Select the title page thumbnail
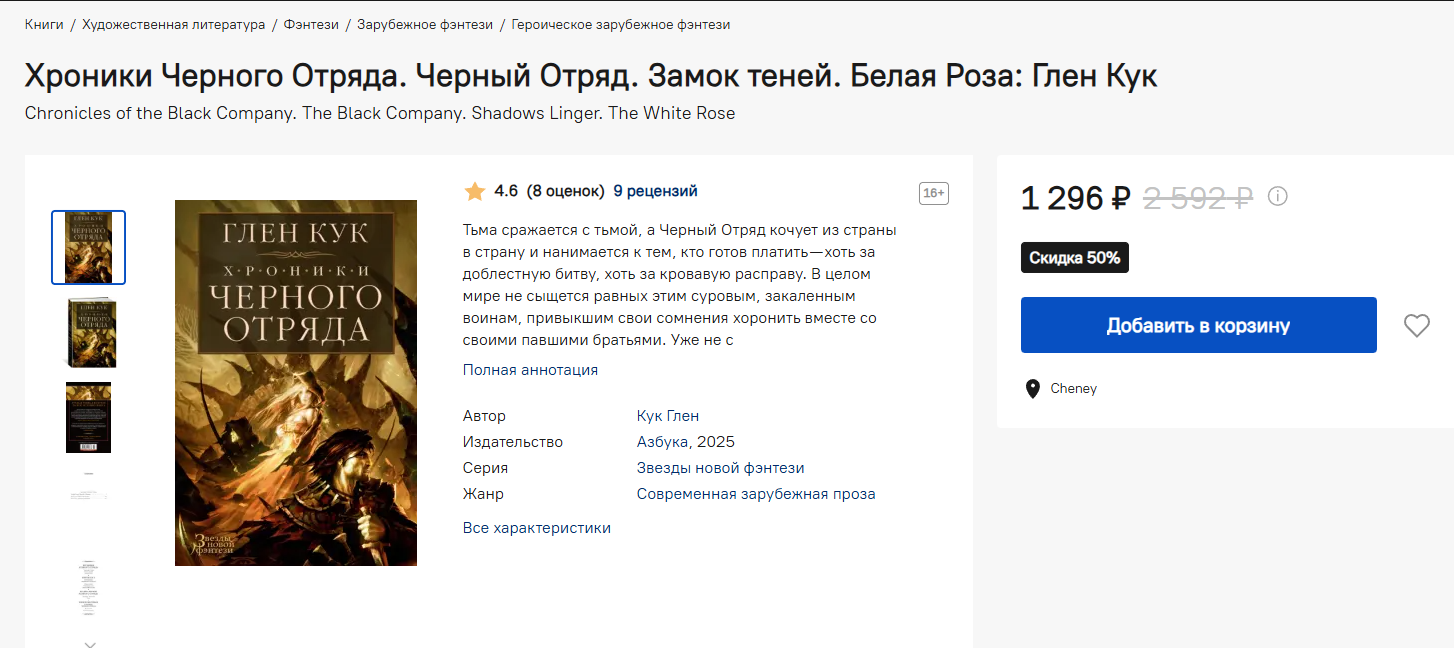This screenshot has height=648, width=1454. (x=89, y=488)
